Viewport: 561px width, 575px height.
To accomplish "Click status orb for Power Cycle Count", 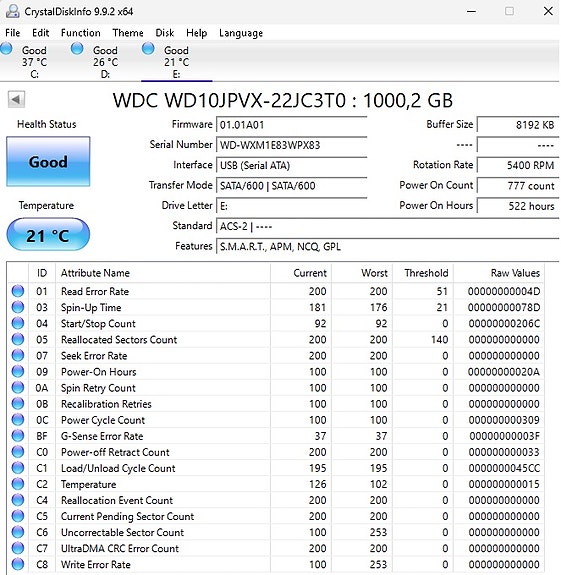I will coord(18,420).
